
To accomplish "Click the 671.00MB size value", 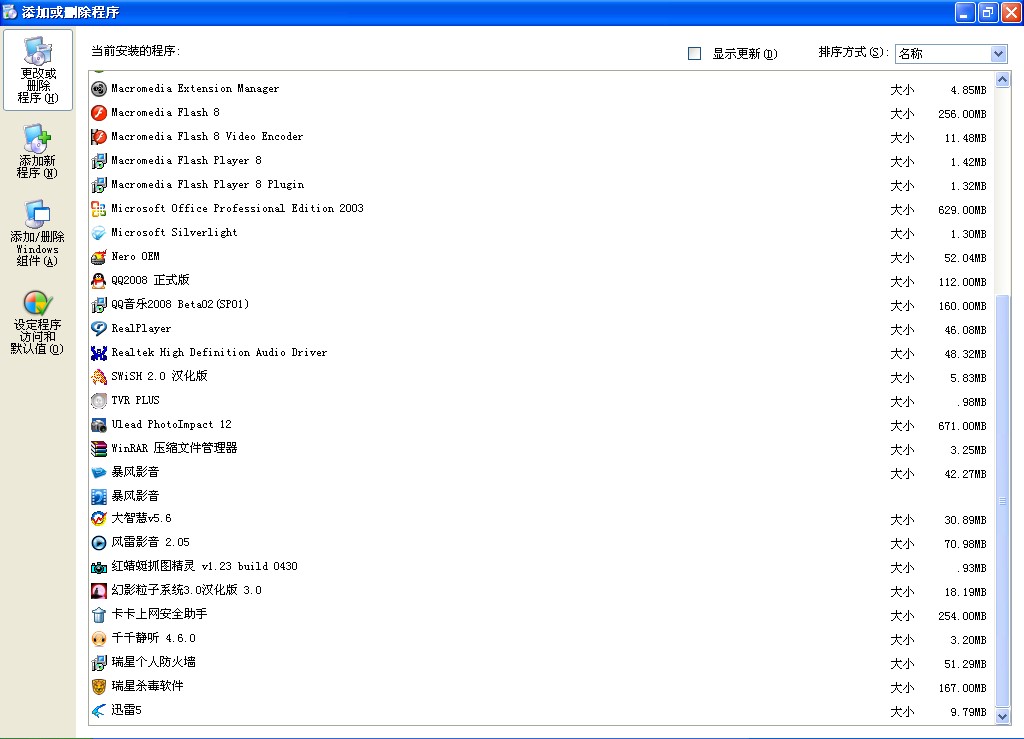I will [962, 426].
